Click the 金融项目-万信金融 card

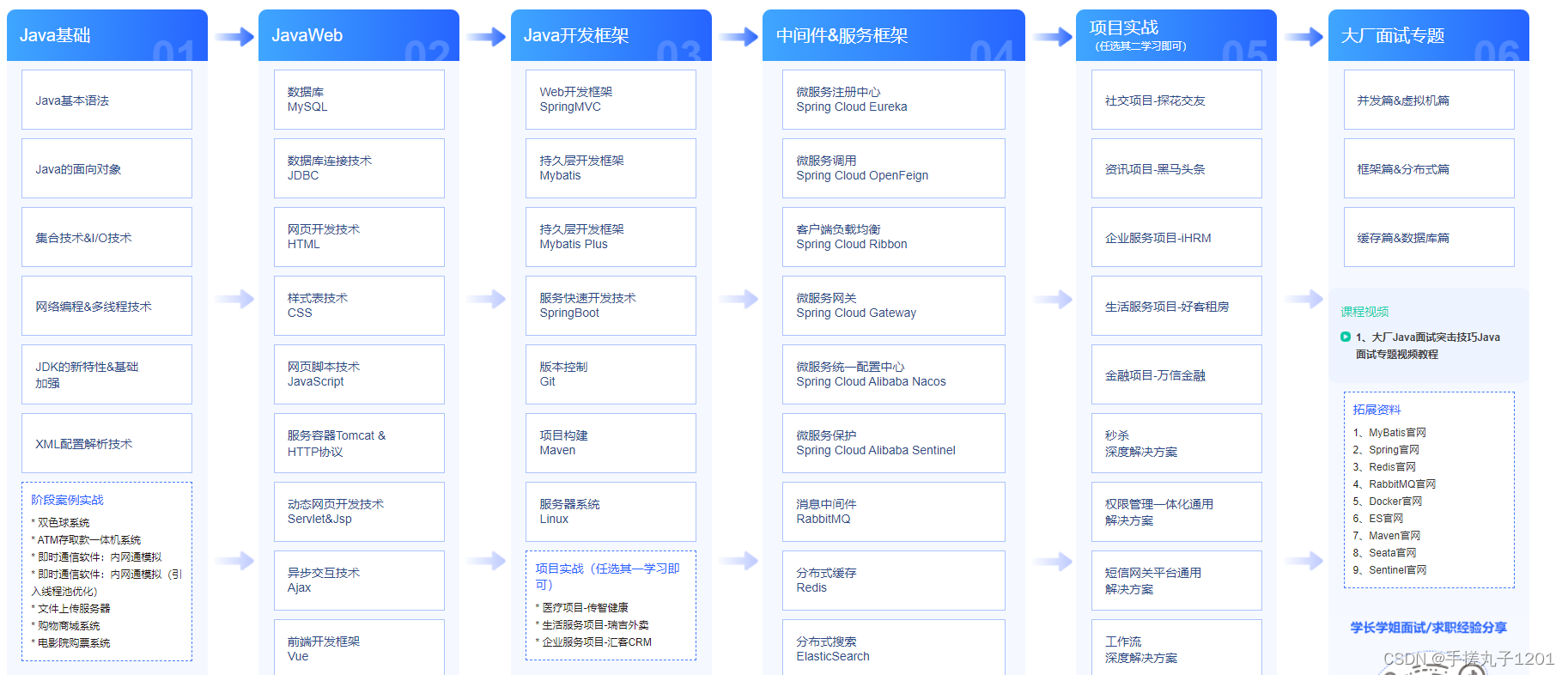(x=1176, y=374)
